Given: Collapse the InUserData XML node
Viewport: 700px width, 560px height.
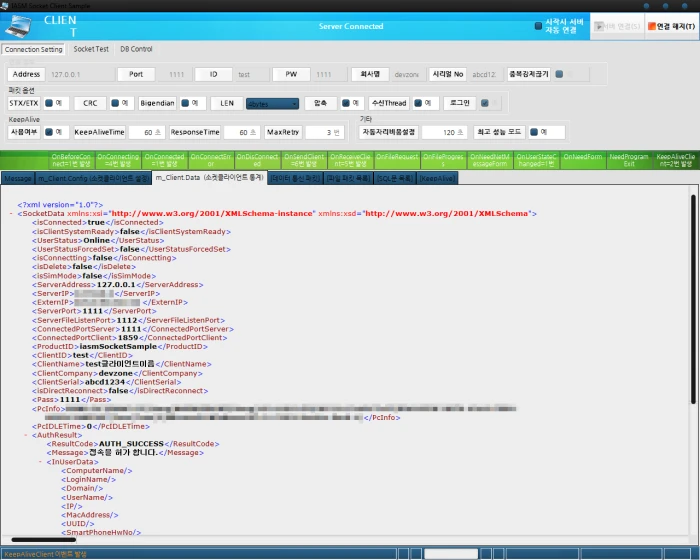Looking at the screenshot, I should tap(40, 462).
